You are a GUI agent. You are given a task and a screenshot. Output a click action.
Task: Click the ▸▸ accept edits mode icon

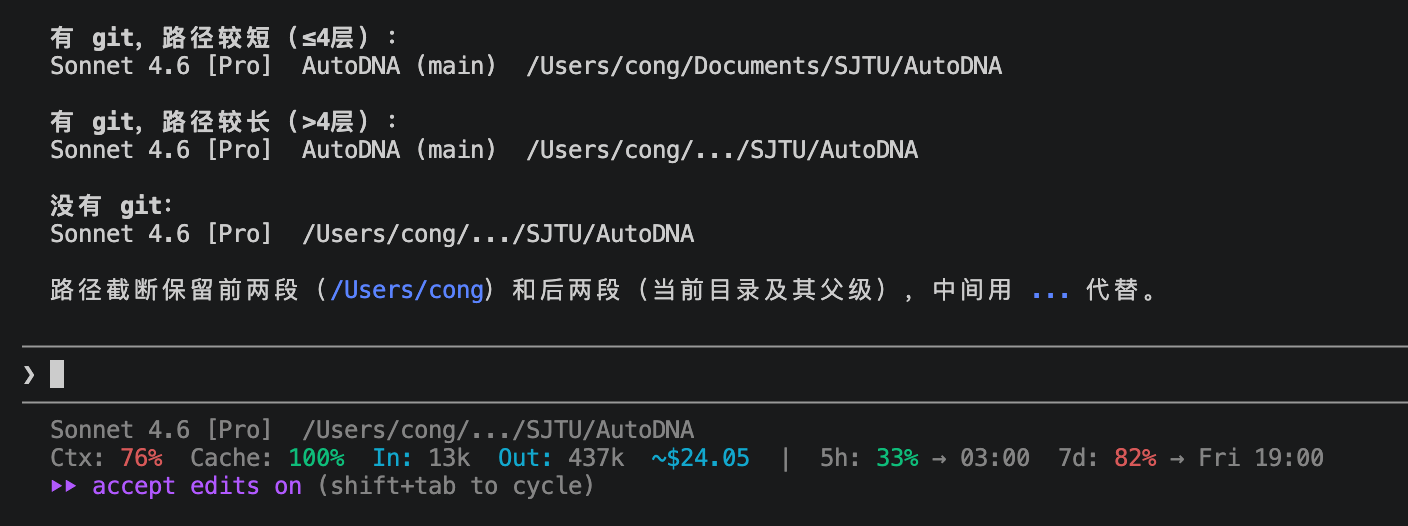[64, 487]
